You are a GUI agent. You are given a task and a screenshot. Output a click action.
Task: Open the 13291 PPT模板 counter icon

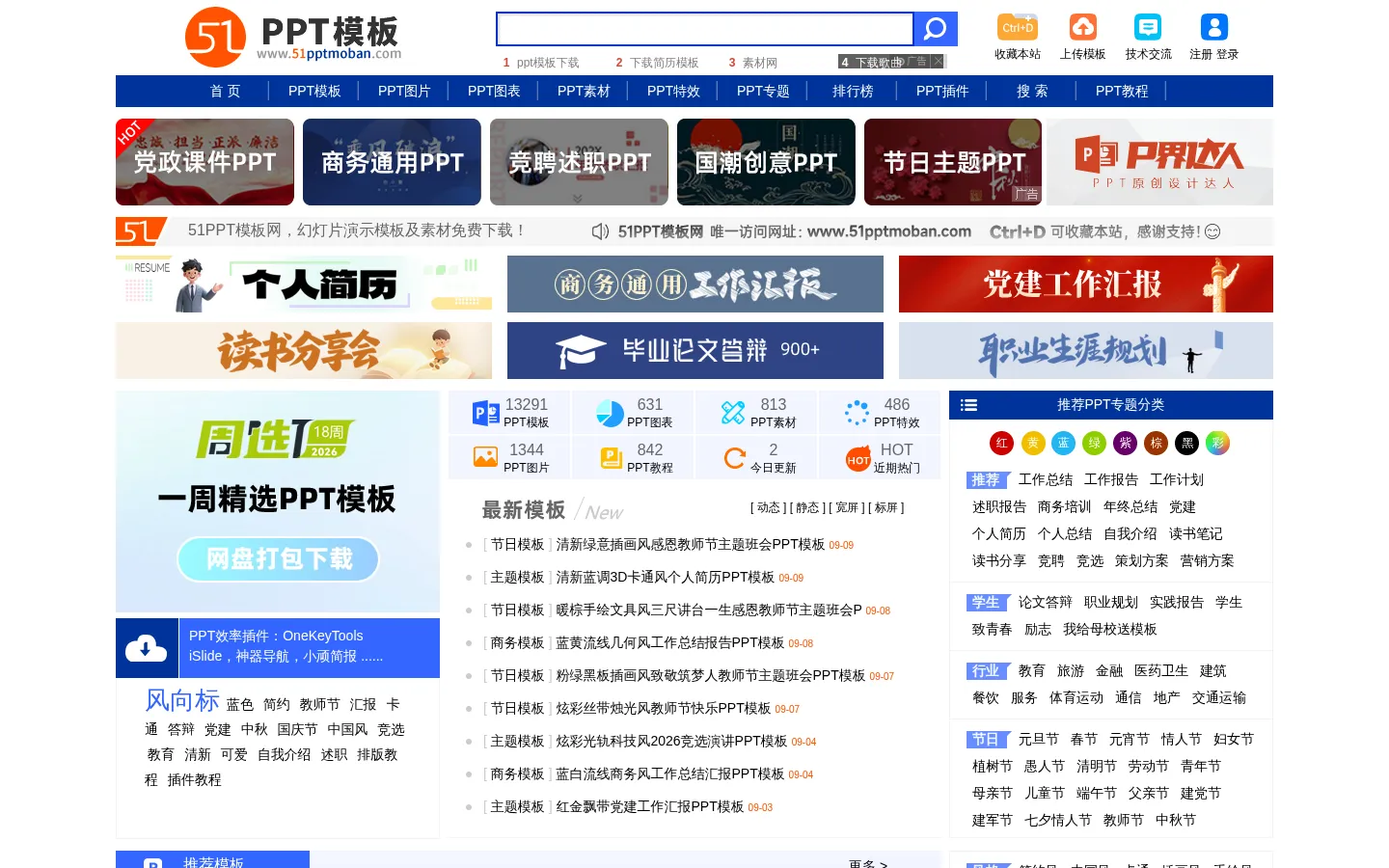[486, 414]
